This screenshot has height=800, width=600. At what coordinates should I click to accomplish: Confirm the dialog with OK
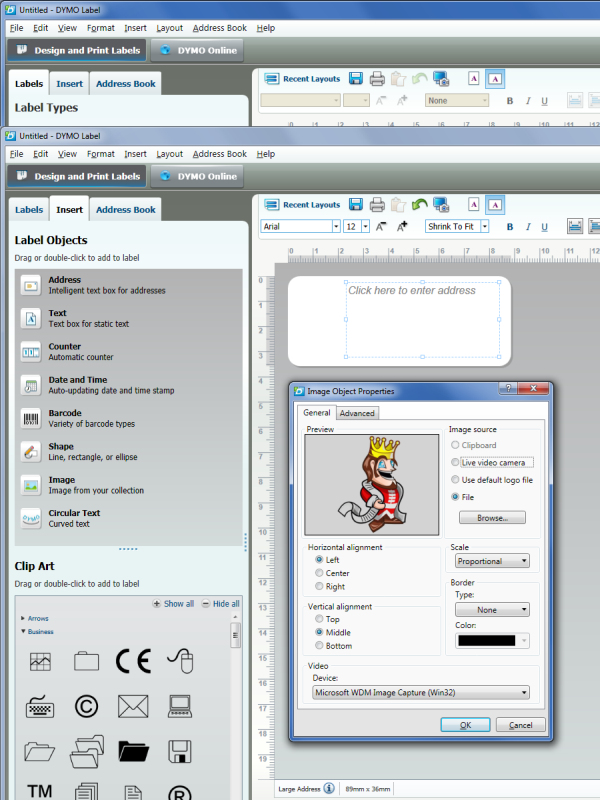465,725
